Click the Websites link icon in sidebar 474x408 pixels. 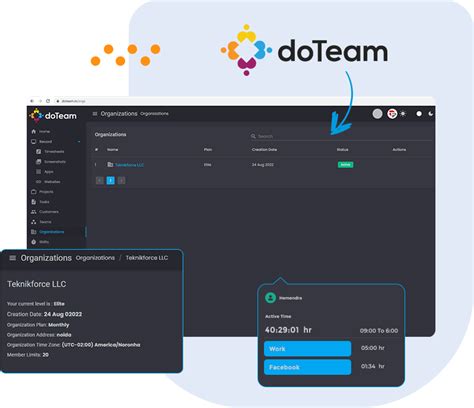coord(39,182)
